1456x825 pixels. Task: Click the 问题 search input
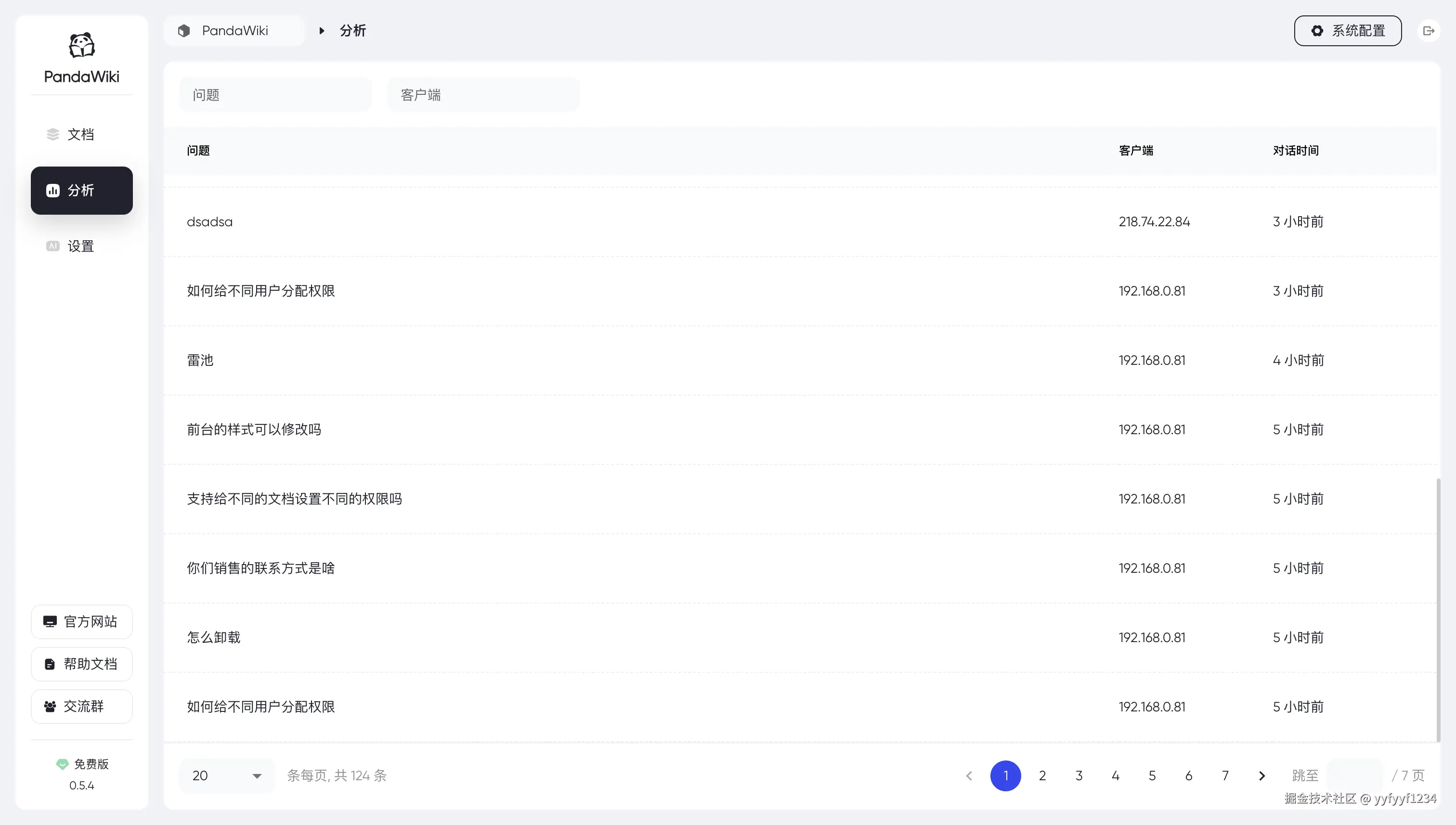[275, 95]
